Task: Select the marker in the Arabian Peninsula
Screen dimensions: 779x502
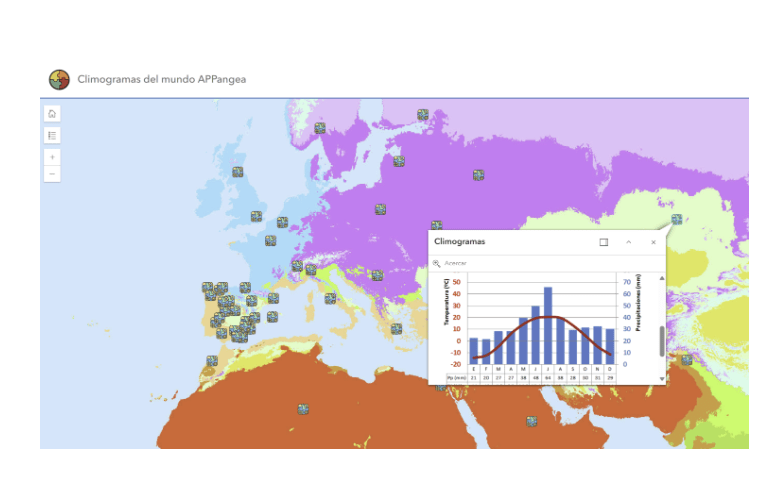Action: 532,421
